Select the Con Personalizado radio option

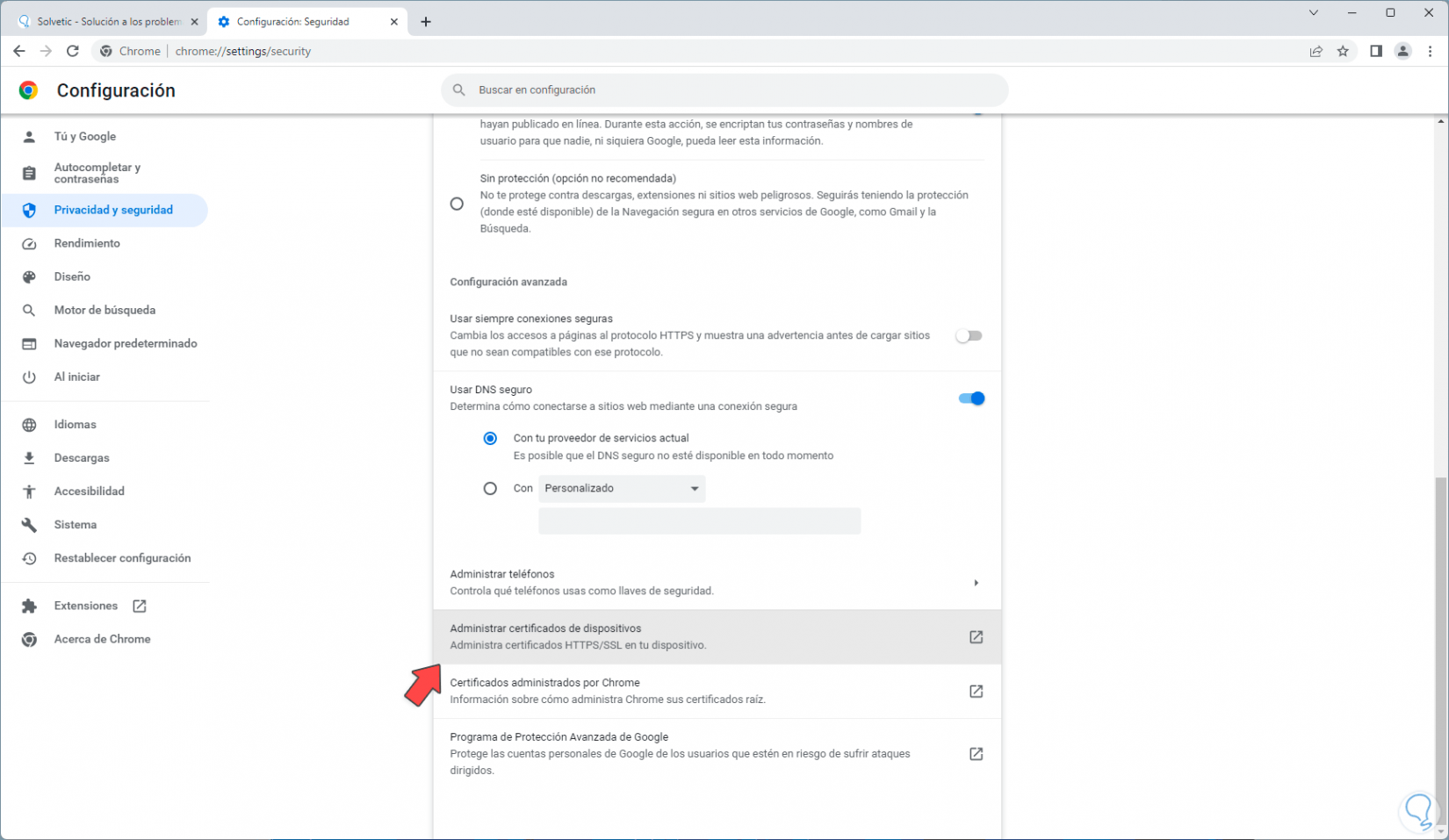(490, 489)
